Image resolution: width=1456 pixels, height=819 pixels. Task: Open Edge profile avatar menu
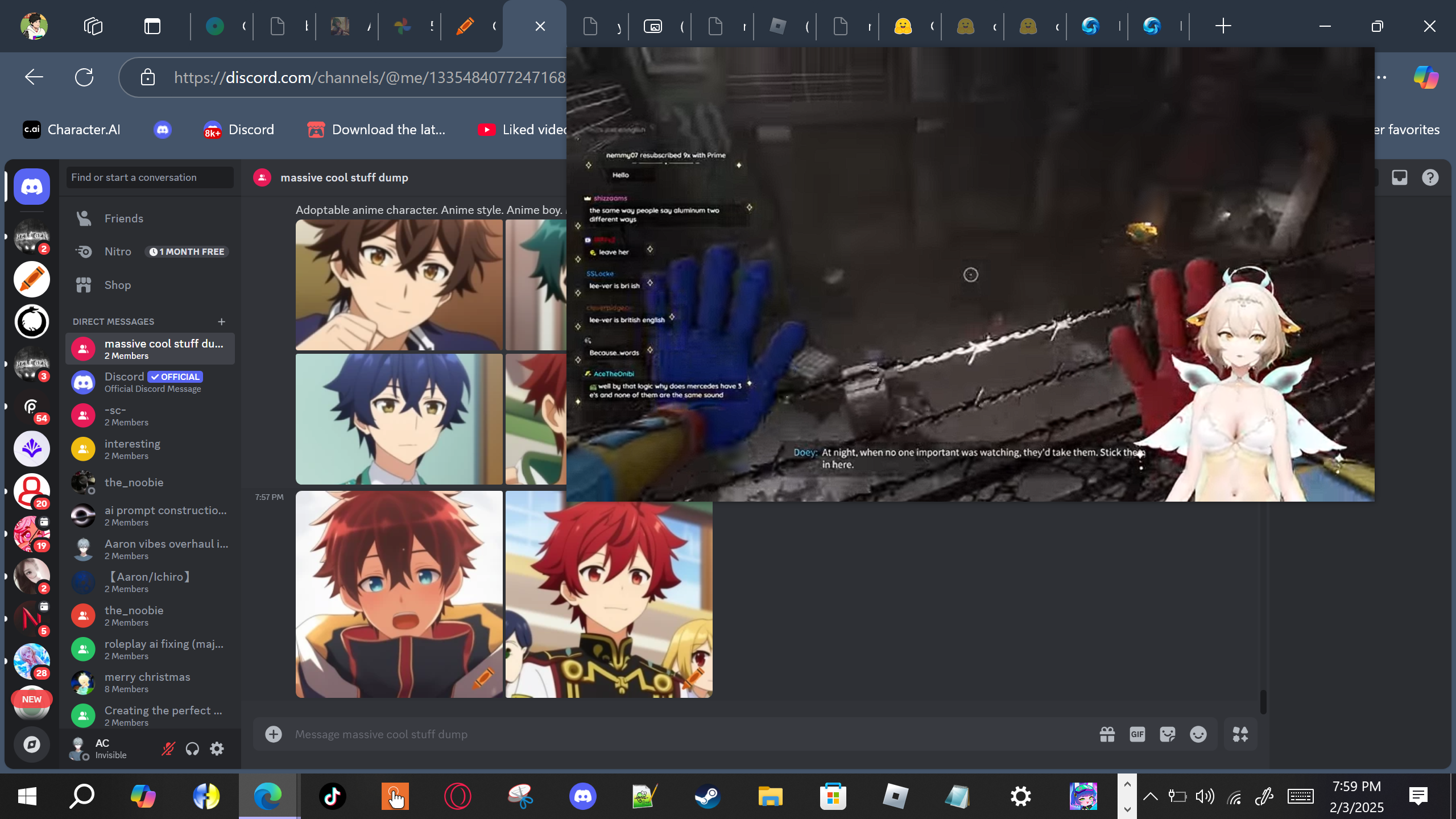pos(34,26)
